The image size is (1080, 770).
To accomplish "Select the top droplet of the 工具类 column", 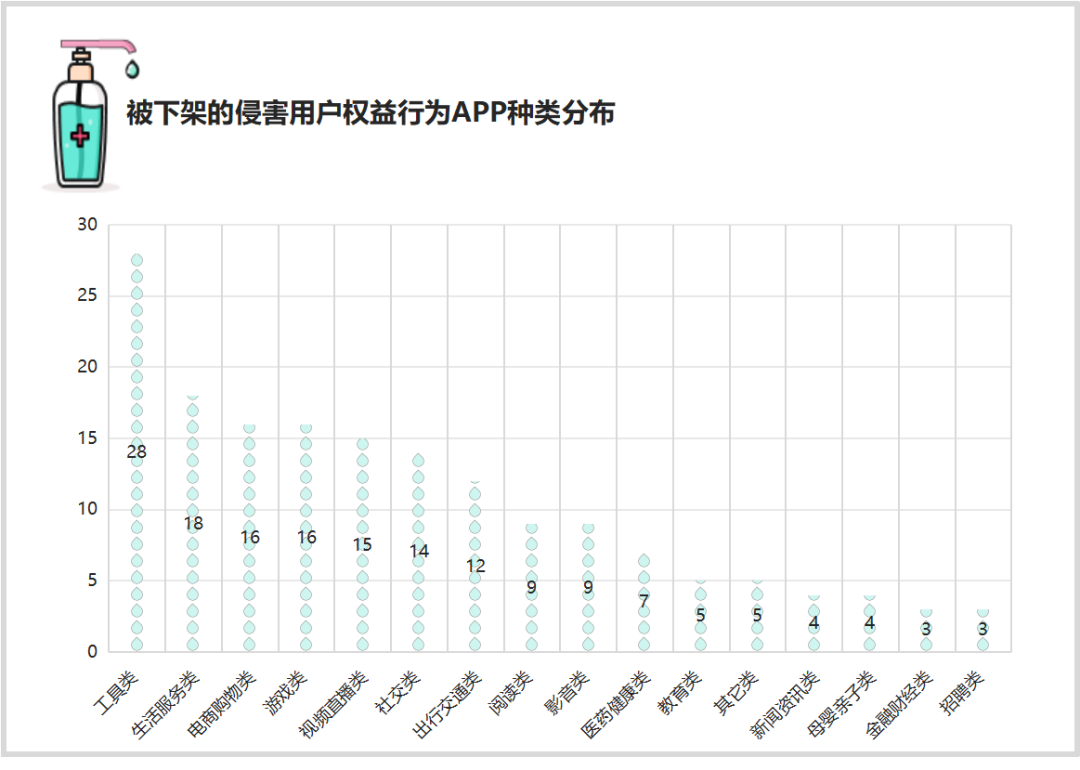I will [137, 260].
